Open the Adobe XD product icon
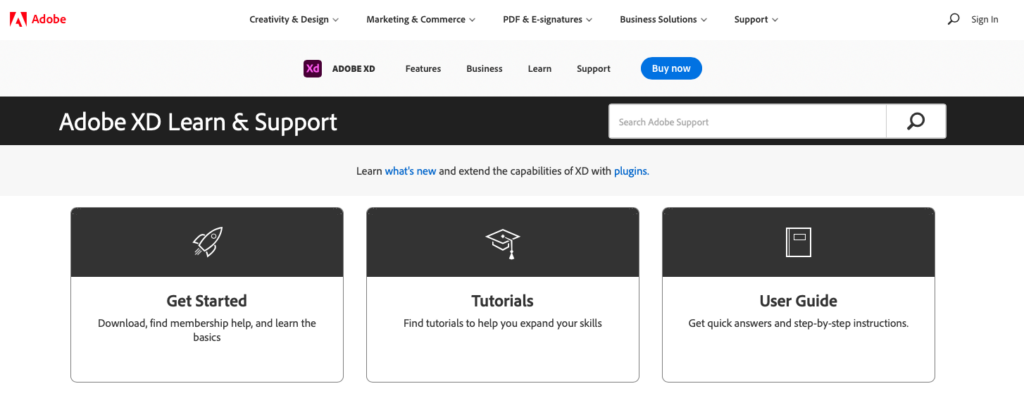 [x=312, y=69]
